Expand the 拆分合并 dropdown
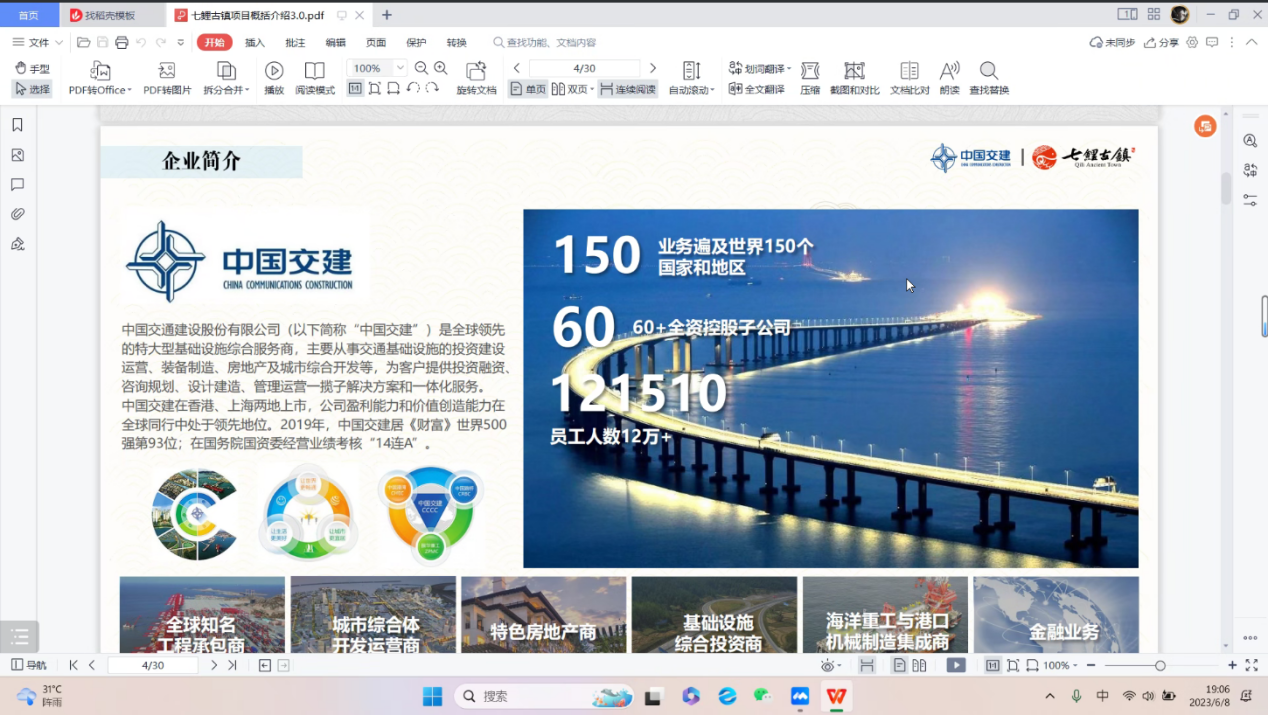 247,91
